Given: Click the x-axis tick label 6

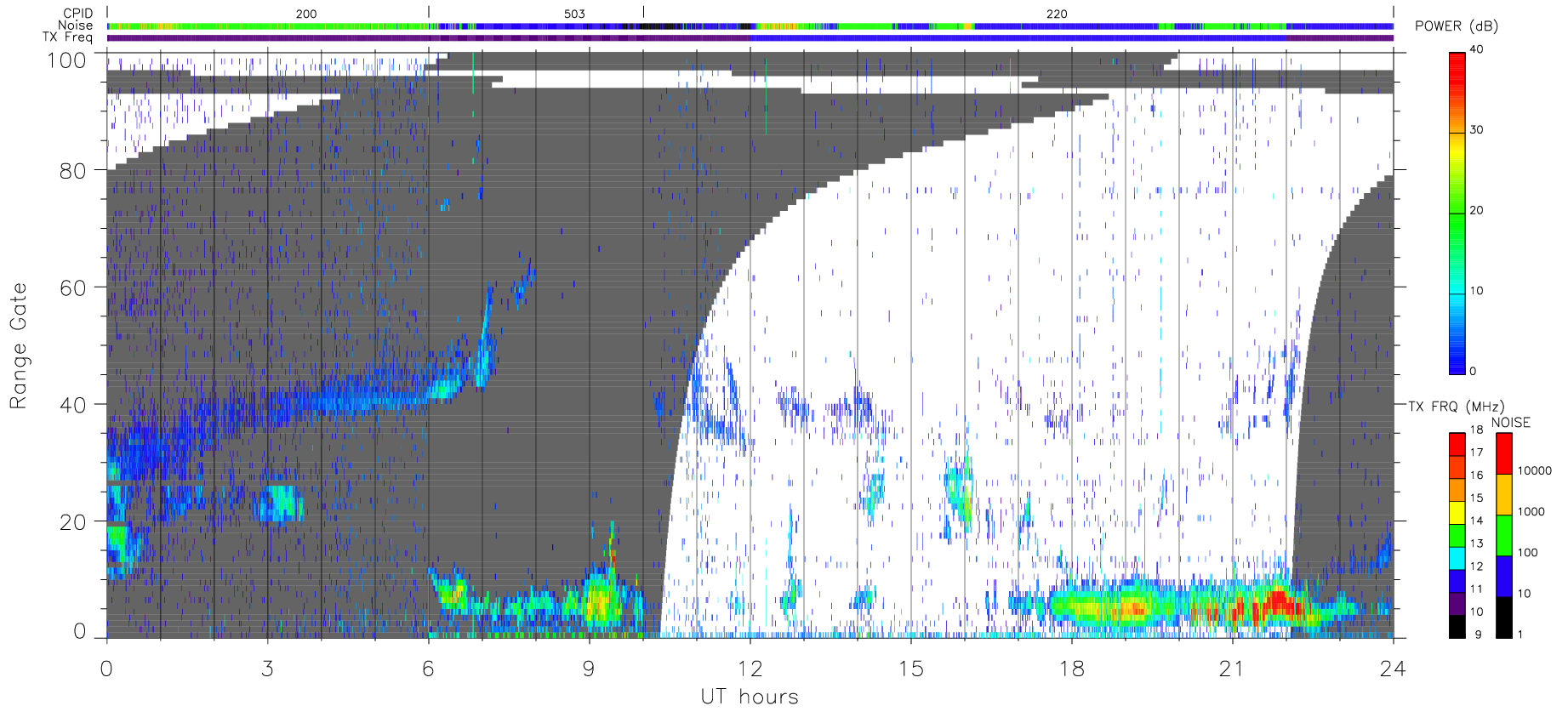Looking at the screenshot, I should tap(428, 669).
